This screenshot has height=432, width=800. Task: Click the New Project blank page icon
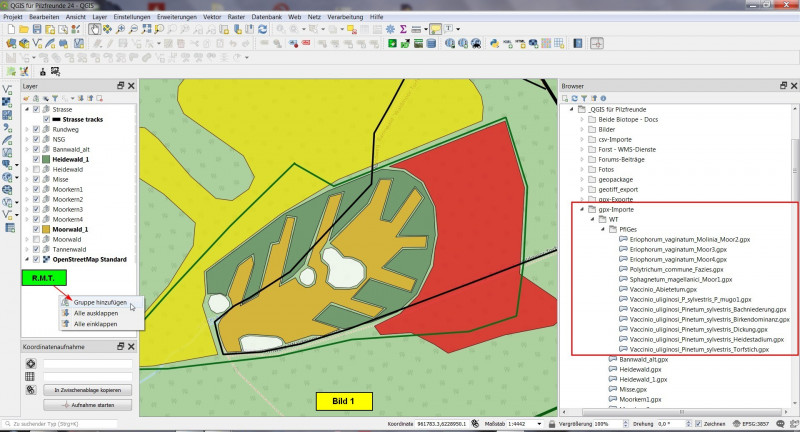pyautogui.click(x=9, y=30)
